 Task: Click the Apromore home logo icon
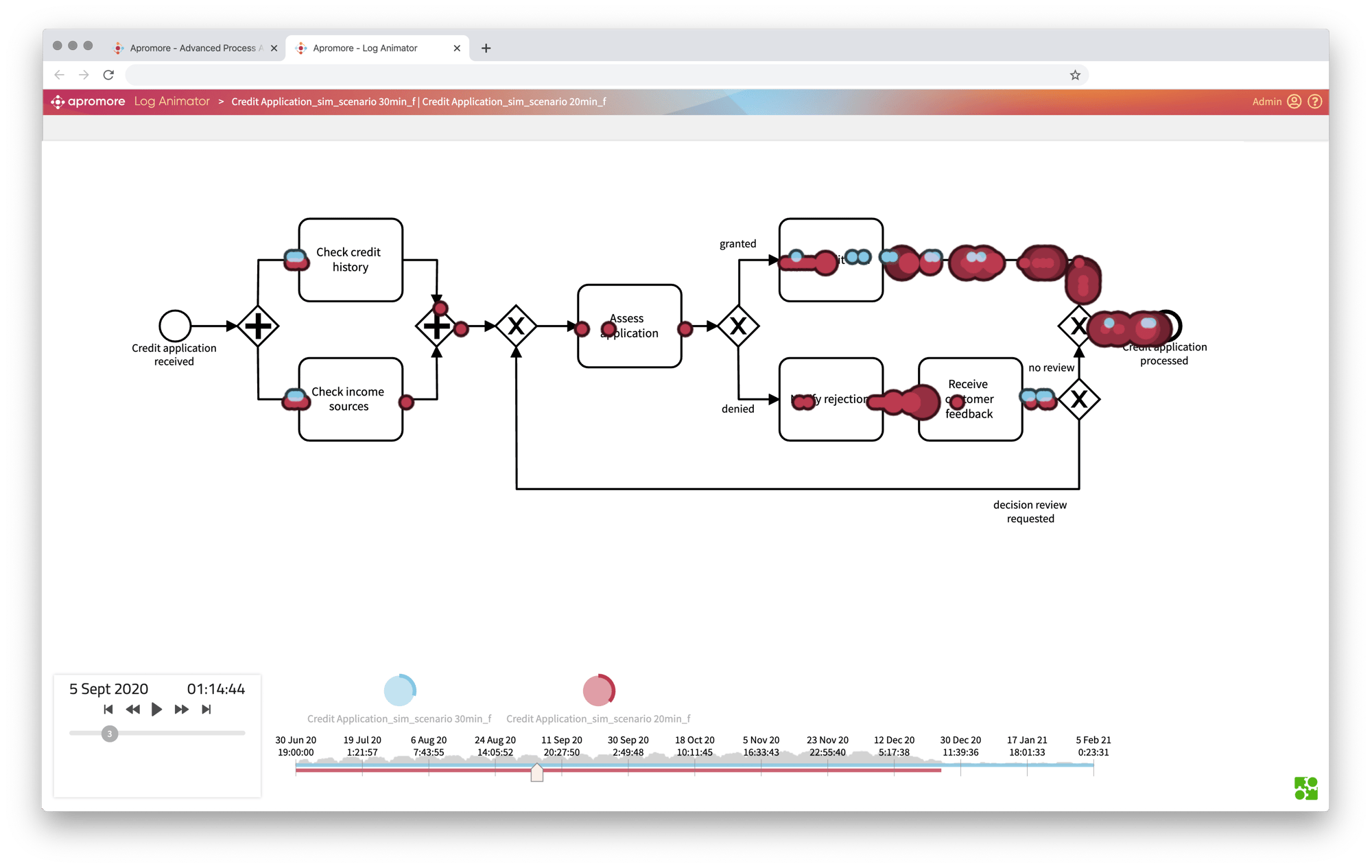[54, 100]
